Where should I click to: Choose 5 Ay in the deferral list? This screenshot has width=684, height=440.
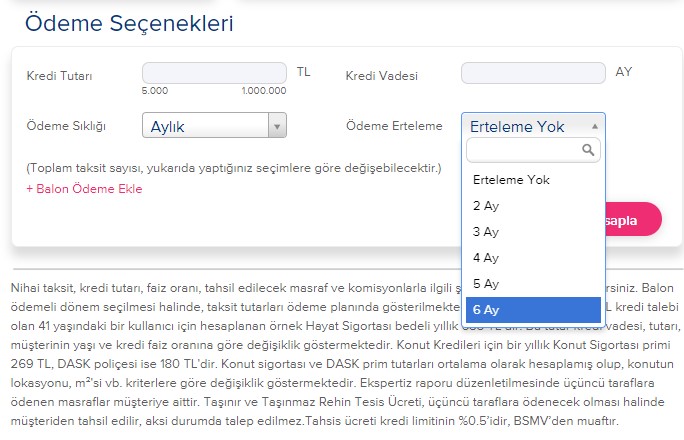point(486,284)
